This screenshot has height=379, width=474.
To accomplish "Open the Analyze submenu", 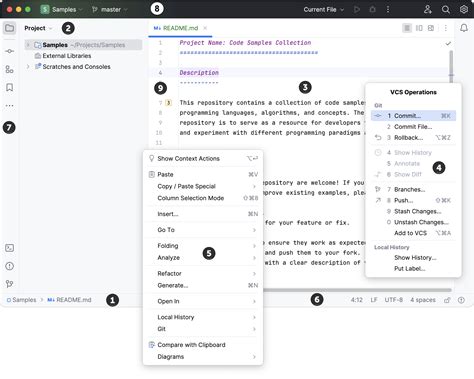I will [x=203, y=257].
